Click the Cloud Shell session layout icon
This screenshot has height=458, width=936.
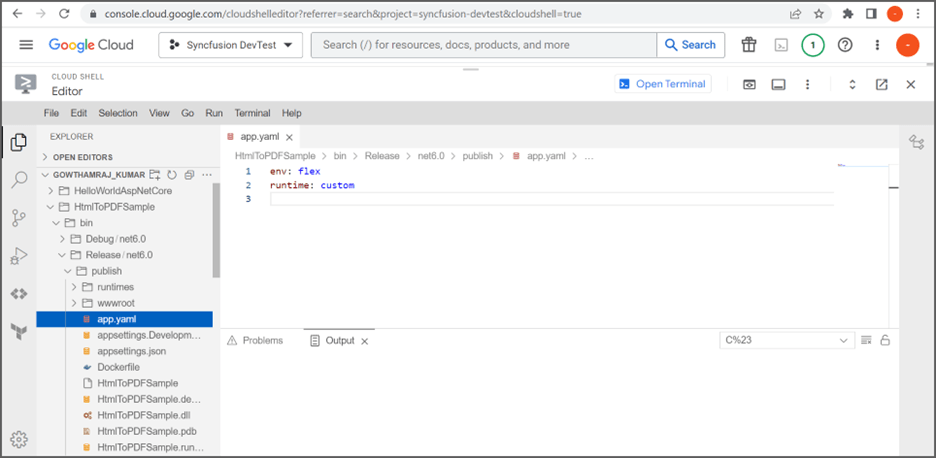778,85
